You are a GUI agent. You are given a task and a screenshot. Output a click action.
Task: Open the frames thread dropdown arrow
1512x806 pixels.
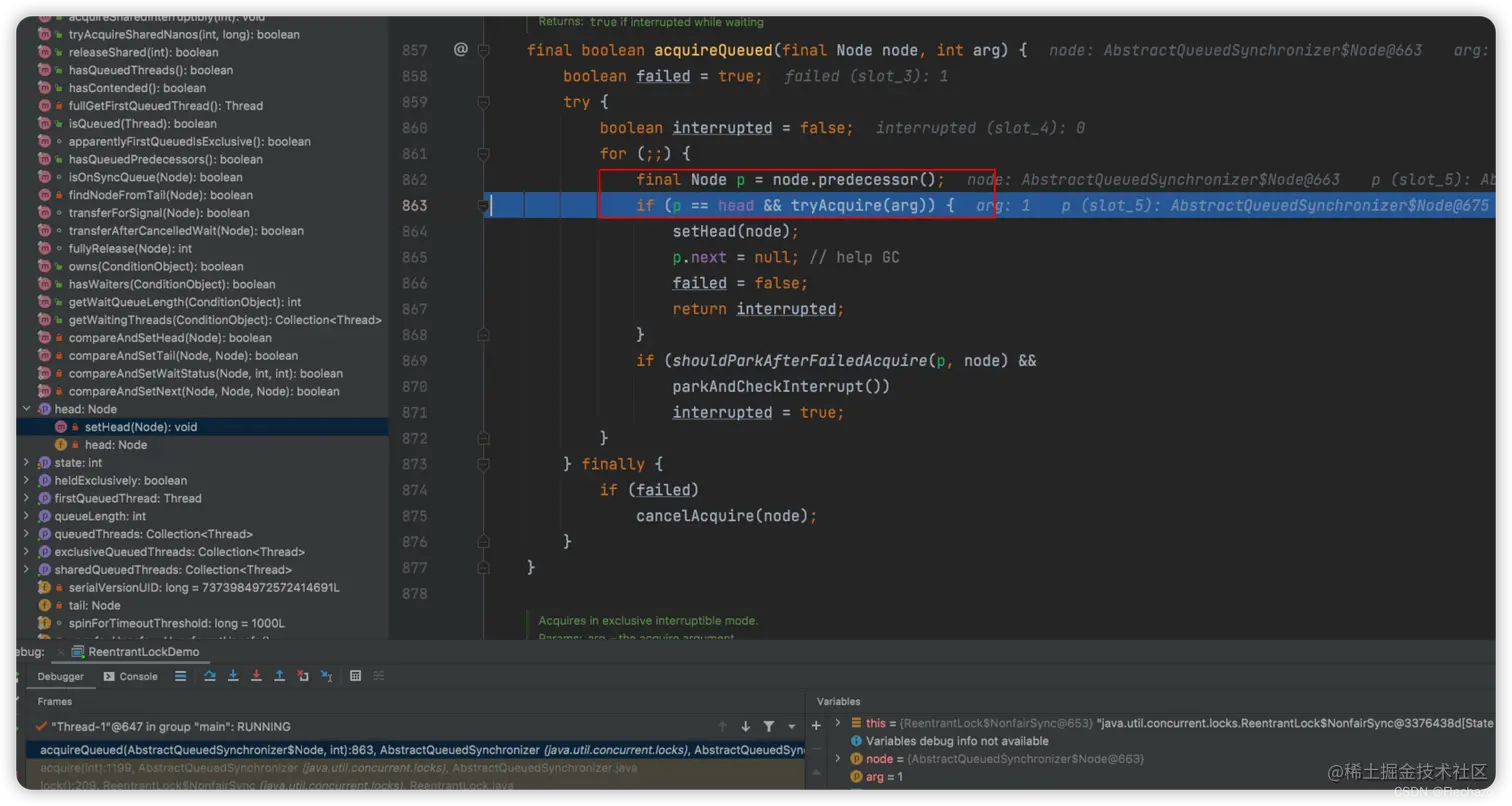coord(791,727)
